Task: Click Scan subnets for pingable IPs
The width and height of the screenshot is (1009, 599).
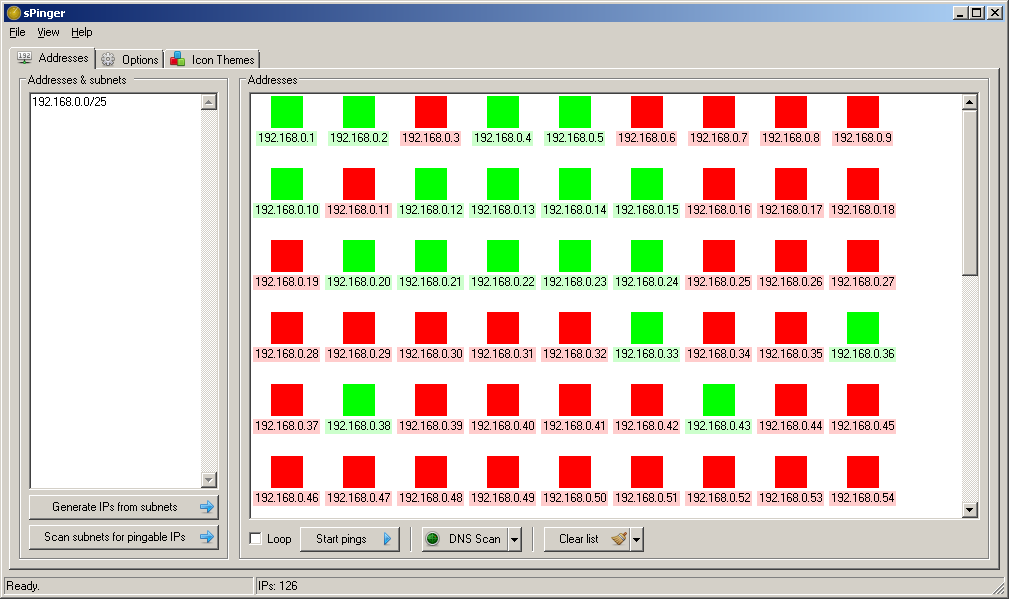Action: coord(124,537)
